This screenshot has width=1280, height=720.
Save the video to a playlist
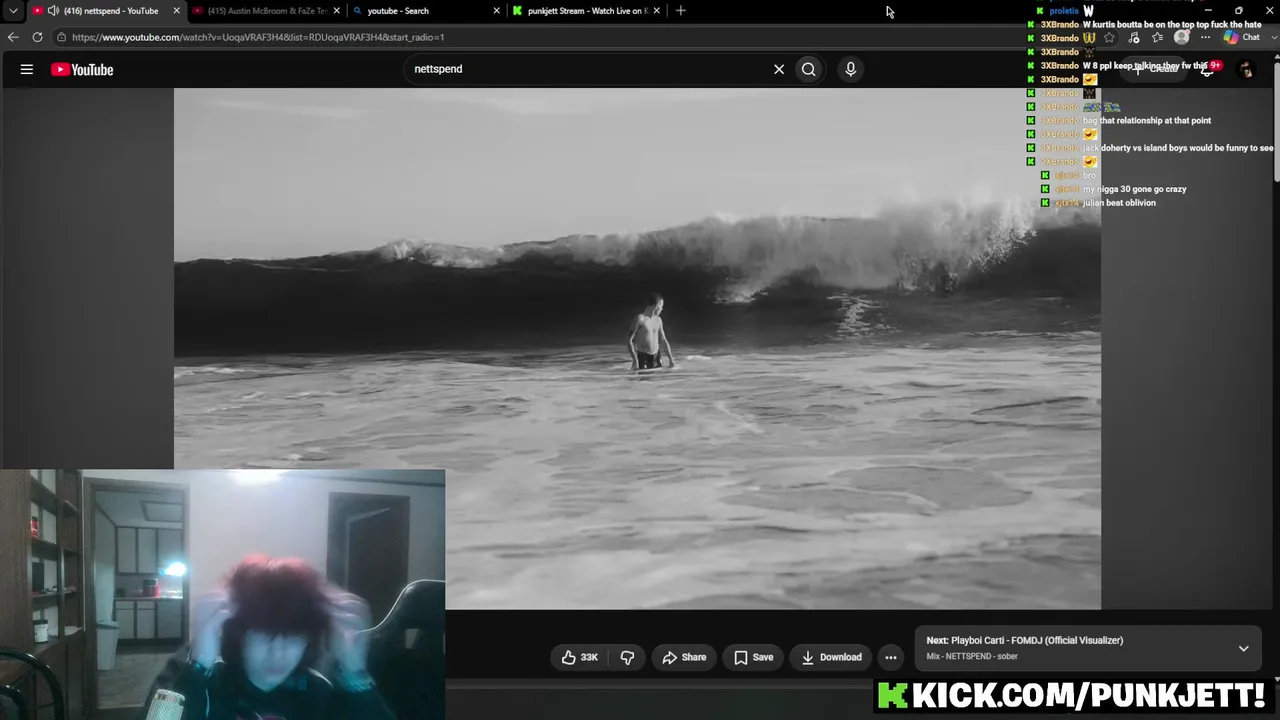(x=753, y=657)
